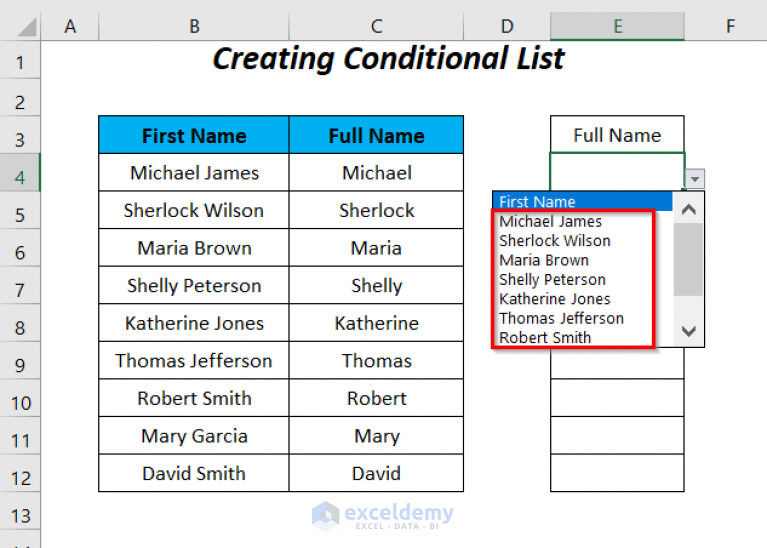Select row 3 header
The width and height of the screenshot is (767, 548).
[20, 135]
